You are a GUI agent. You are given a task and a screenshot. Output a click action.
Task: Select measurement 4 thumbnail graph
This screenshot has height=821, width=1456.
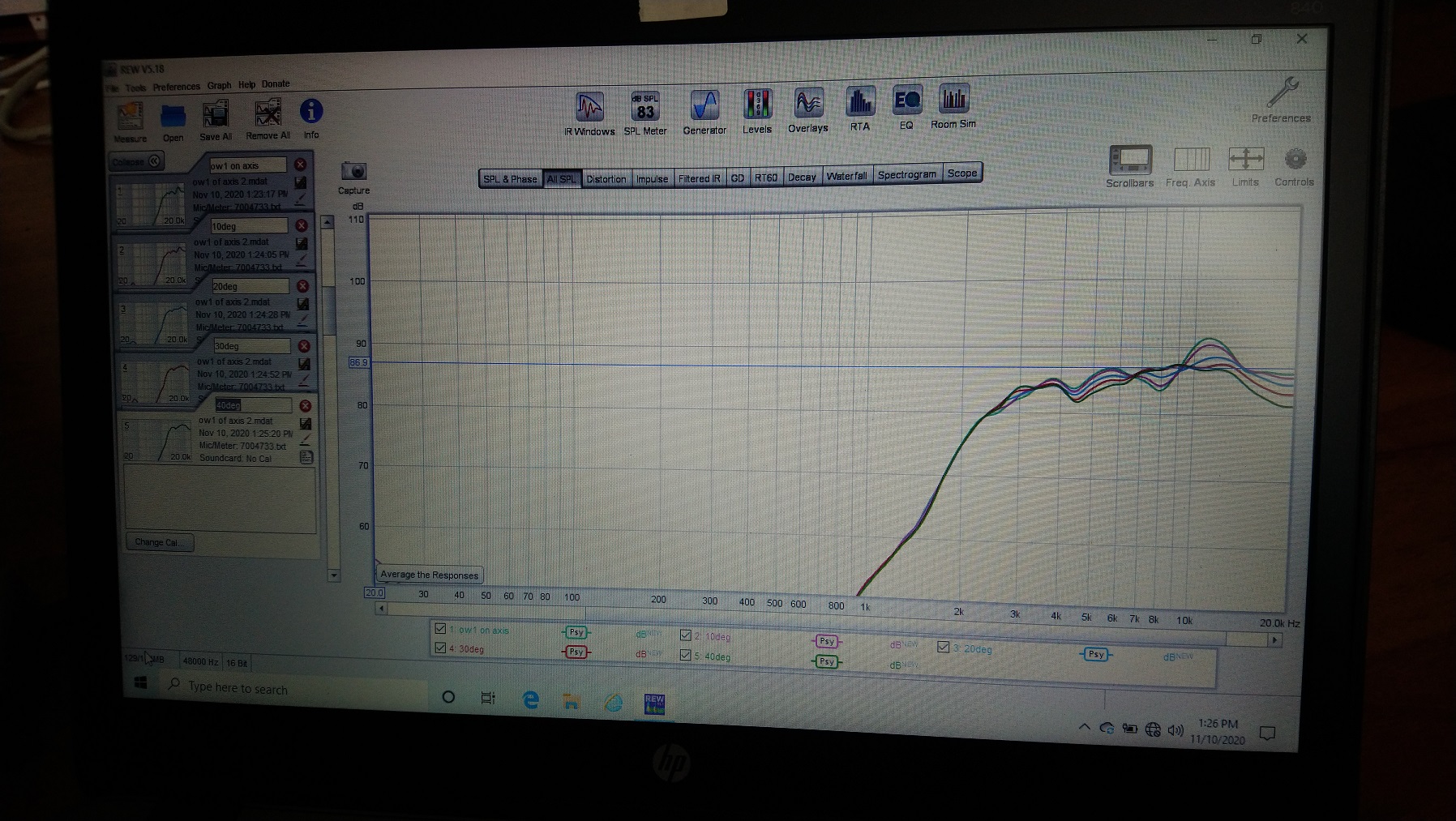pyautogui.click(x=156, y=383)
